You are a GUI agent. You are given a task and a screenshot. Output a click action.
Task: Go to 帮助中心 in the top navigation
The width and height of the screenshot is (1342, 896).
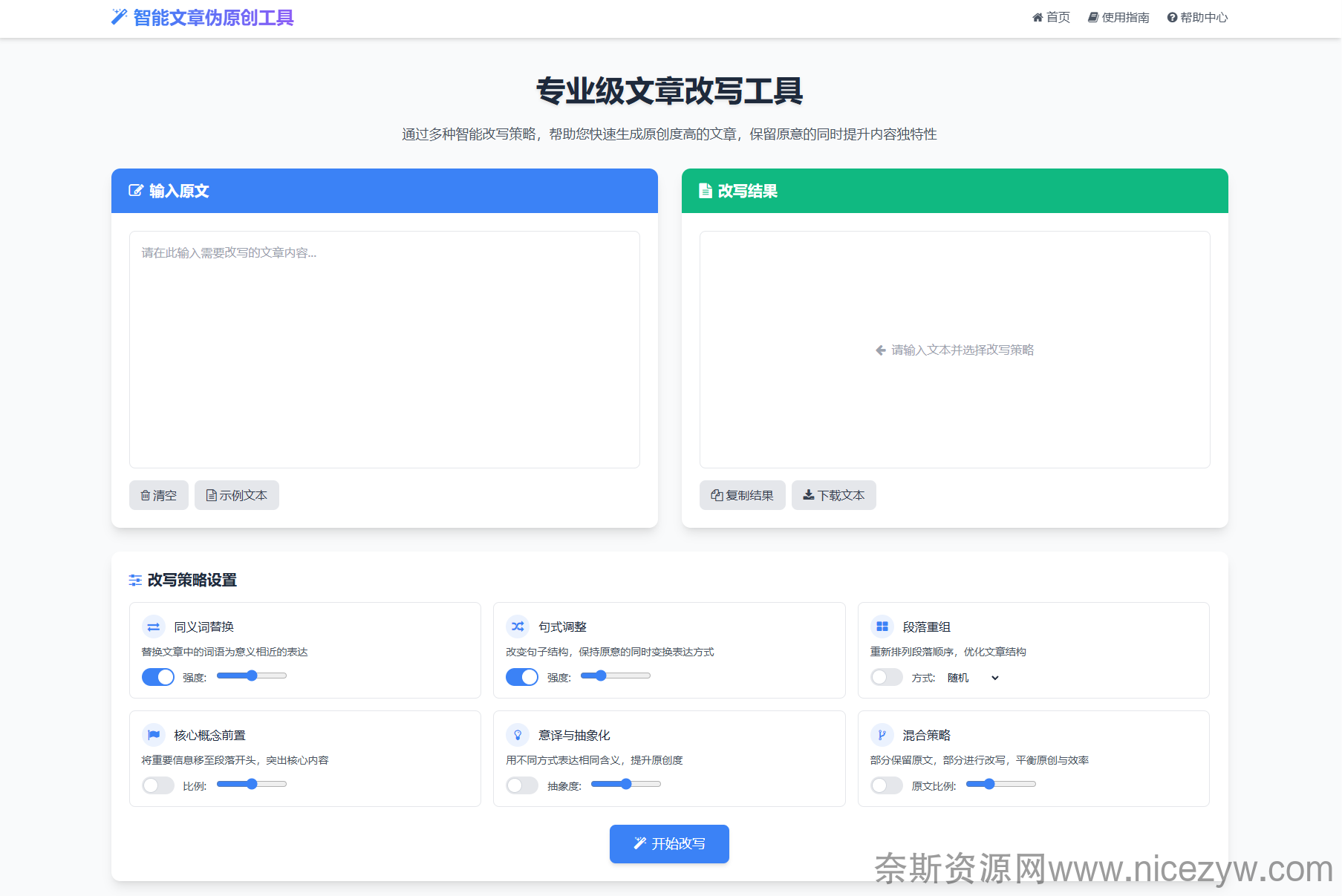click(1197, 17)
